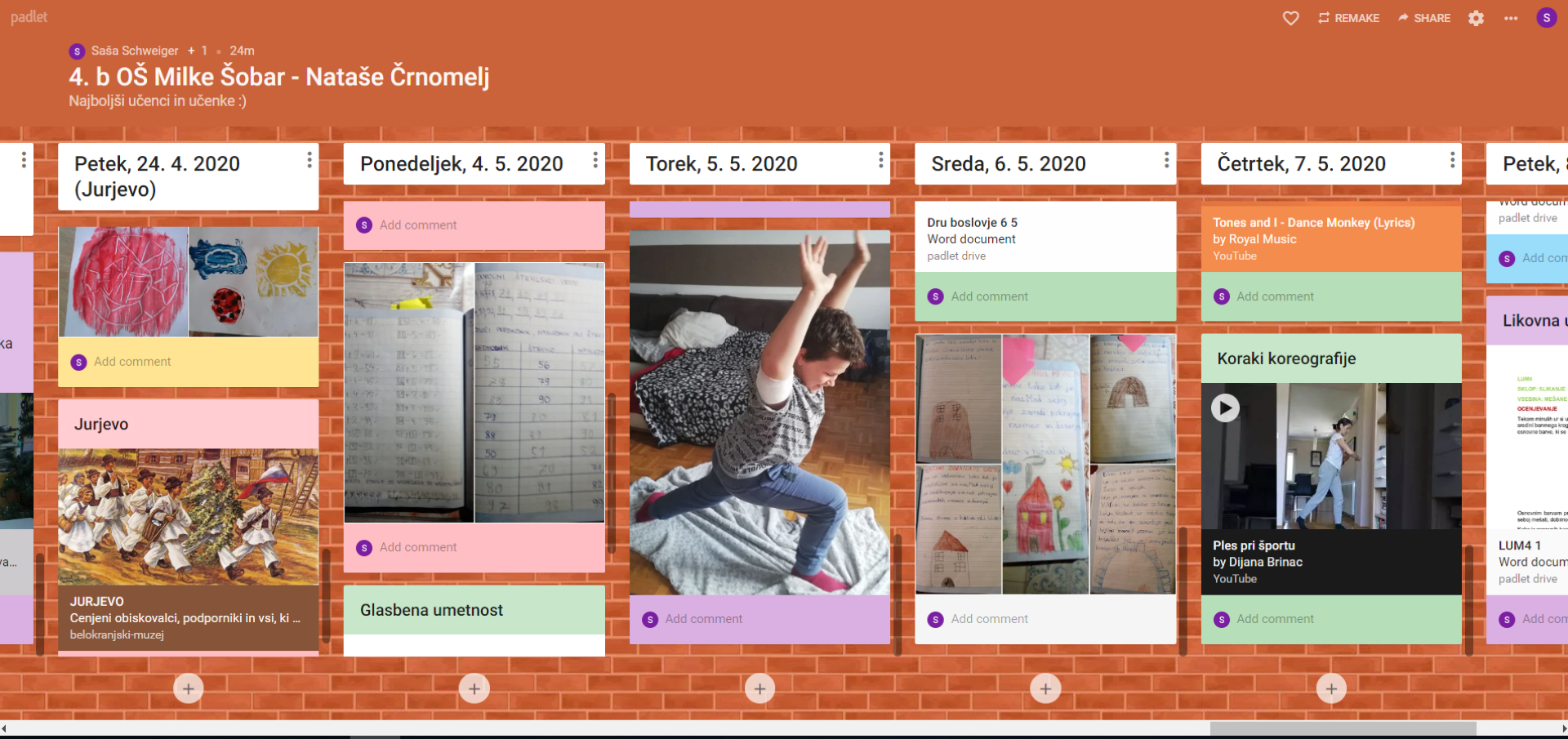Click the REMAKE button
Screen dimensions: 1568x739
pyautogui.click(x=1348, y=18)
